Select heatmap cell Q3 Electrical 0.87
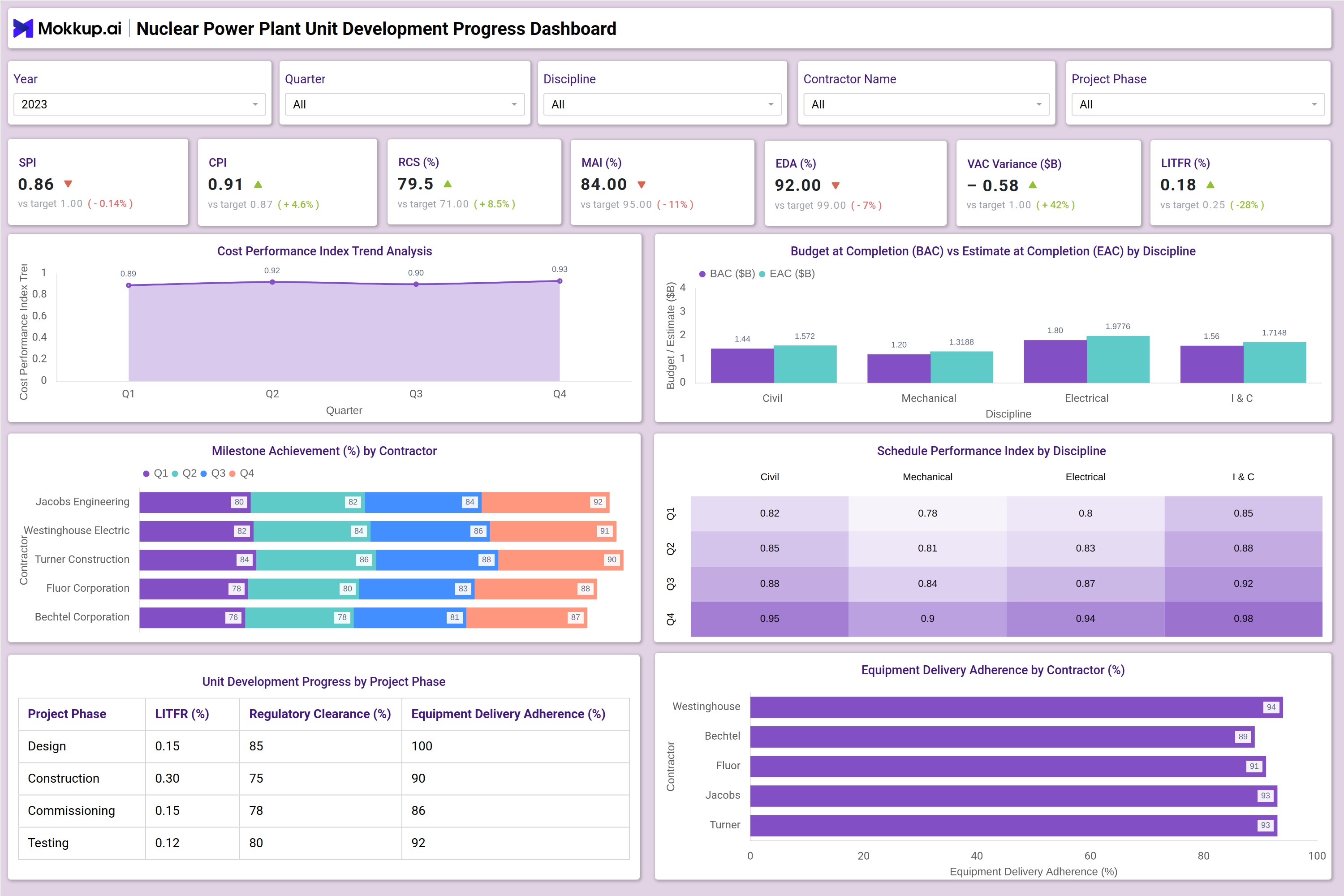The width and height of the screenshot is (1344, 896). 1085,583
